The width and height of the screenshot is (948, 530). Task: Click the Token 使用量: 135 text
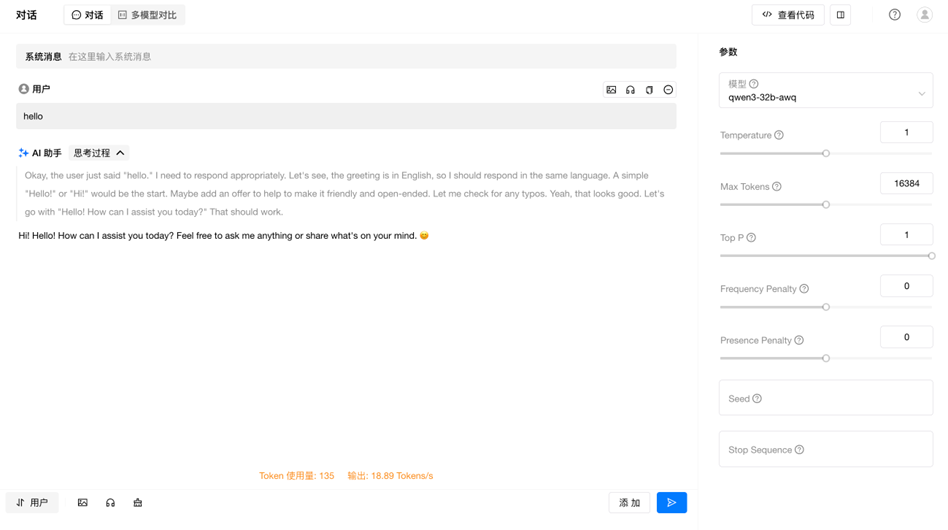coord(297,476)
